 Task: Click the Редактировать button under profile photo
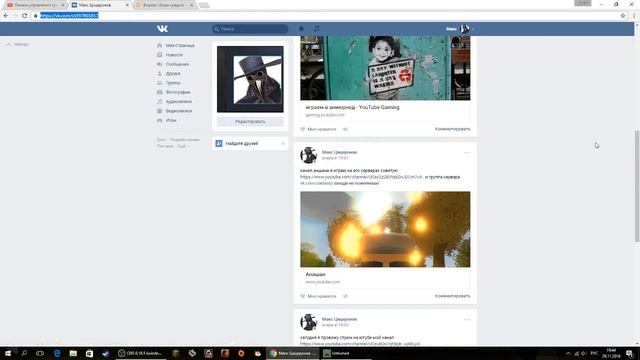click(x=250, y=122)
